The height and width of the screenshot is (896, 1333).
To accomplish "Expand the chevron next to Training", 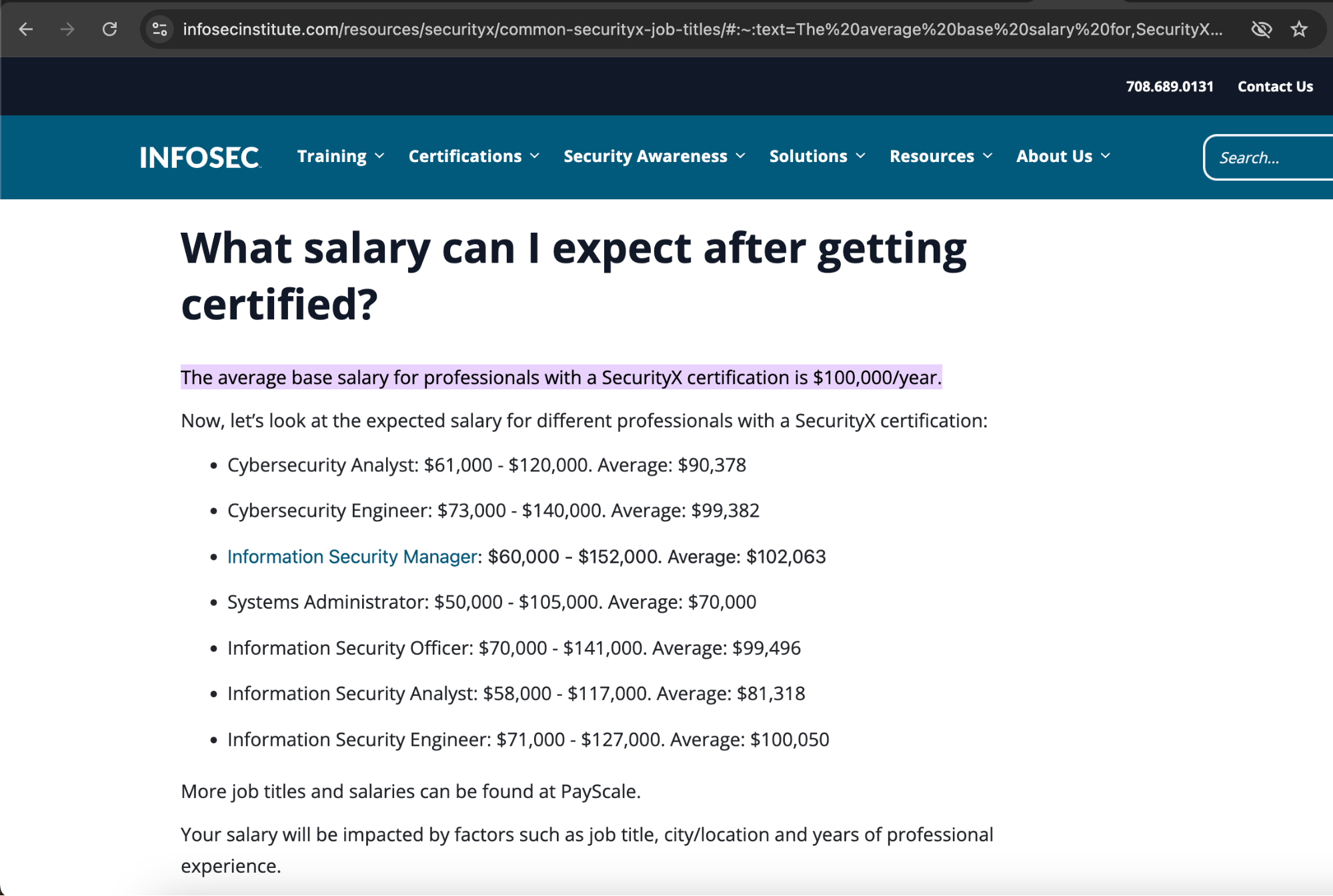I will pos(379,156).
